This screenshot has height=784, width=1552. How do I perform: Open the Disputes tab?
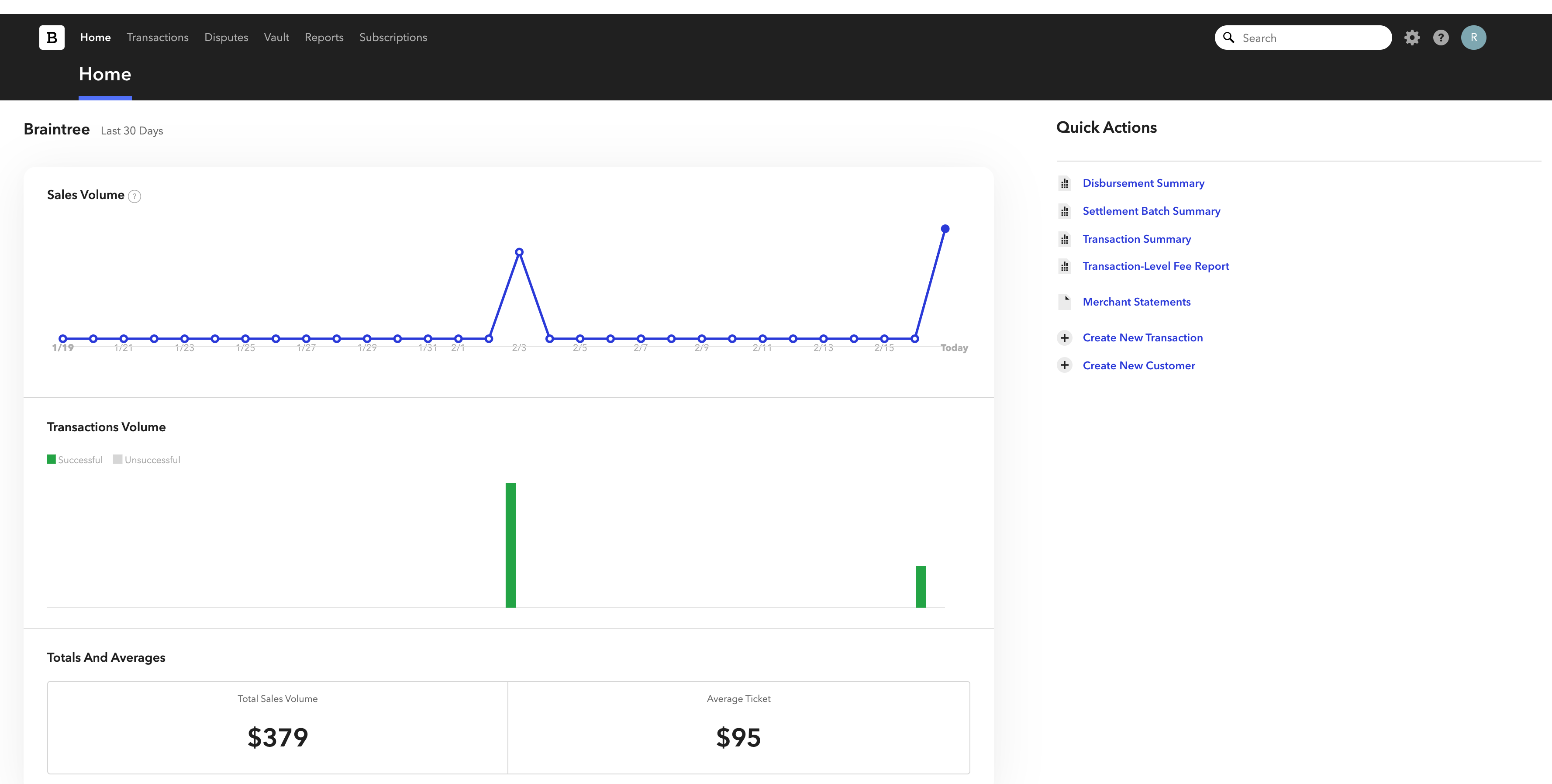click(x=226, y=37)
